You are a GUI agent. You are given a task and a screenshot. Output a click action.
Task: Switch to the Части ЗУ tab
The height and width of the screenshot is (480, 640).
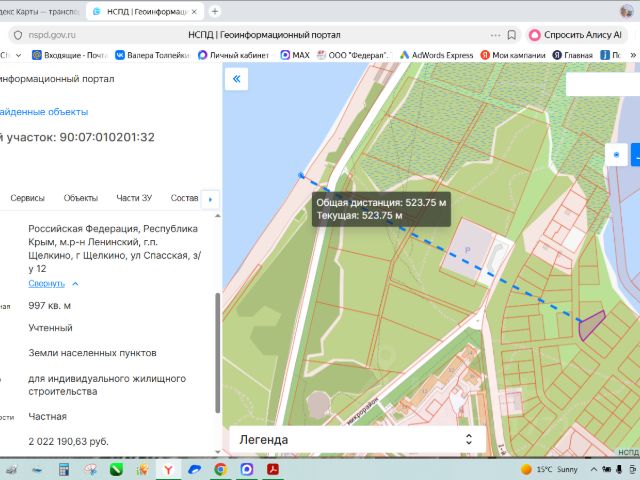point(134,198)
